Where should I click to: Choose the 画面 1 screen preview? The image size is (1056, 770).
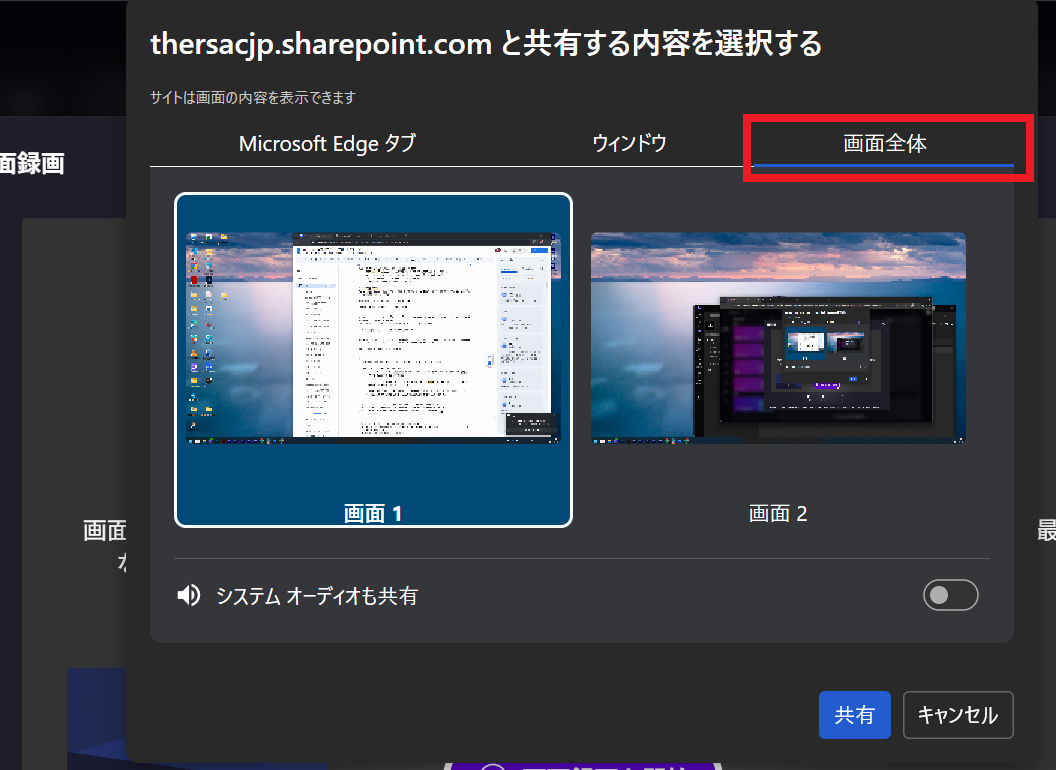point(373,358)
